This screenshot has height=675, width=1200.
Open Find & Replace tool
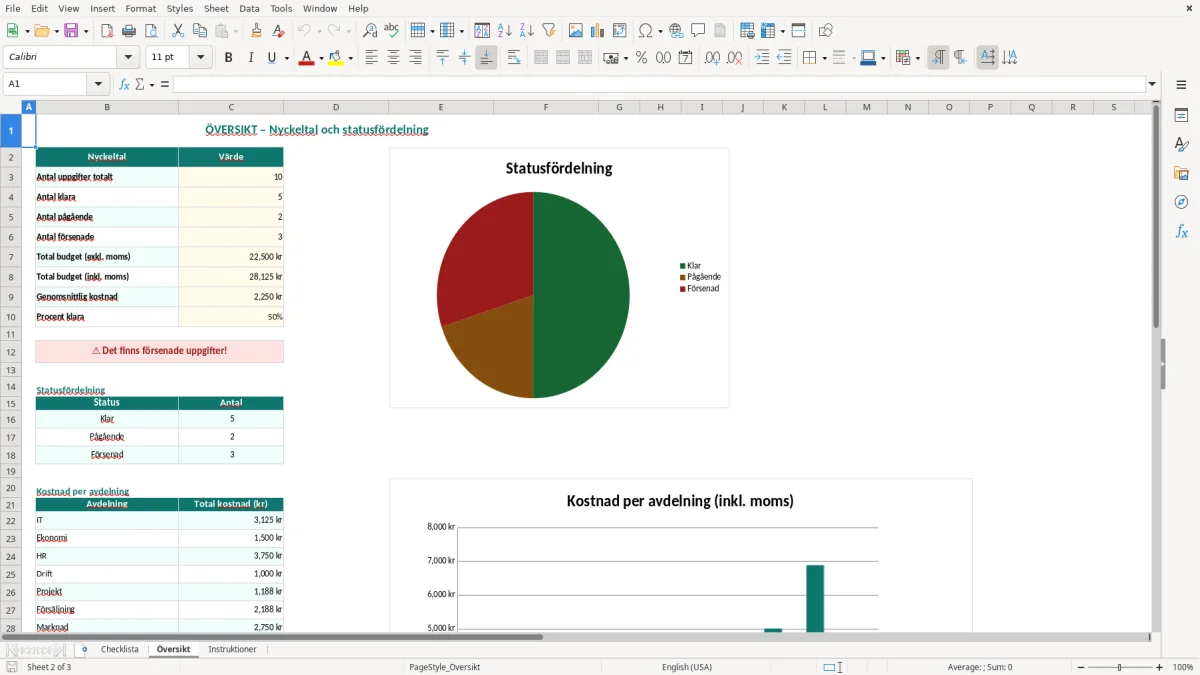[370, 31]
